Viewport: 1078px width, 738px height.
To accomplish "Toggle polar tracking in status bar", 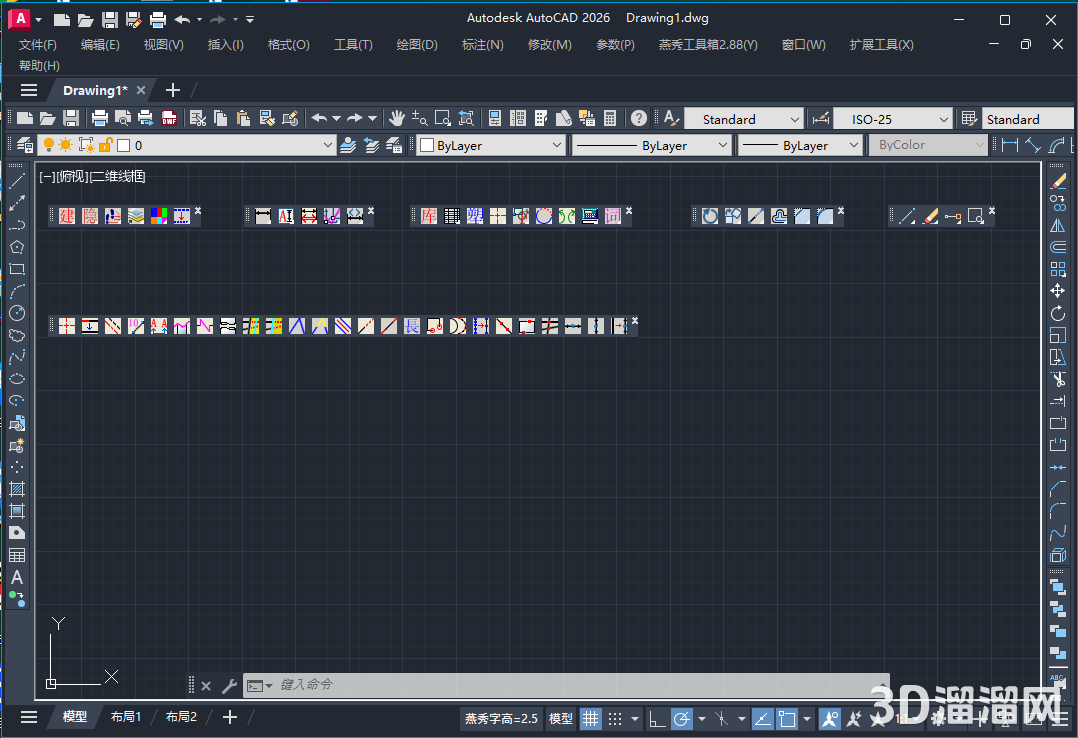I will [682, 718].
